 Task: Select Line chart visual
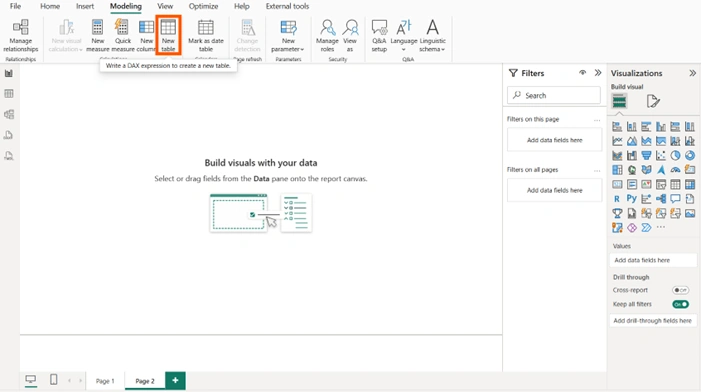pos(617,141)
